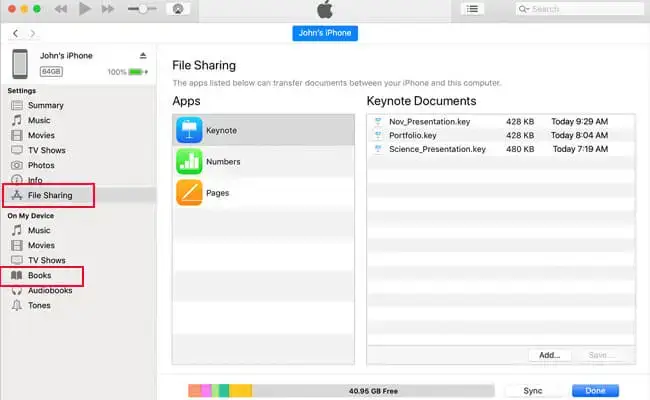Click the iPhone device thumbnail
Screen dimensions: 650x400
pyautogui.click(x=19, y=64)
